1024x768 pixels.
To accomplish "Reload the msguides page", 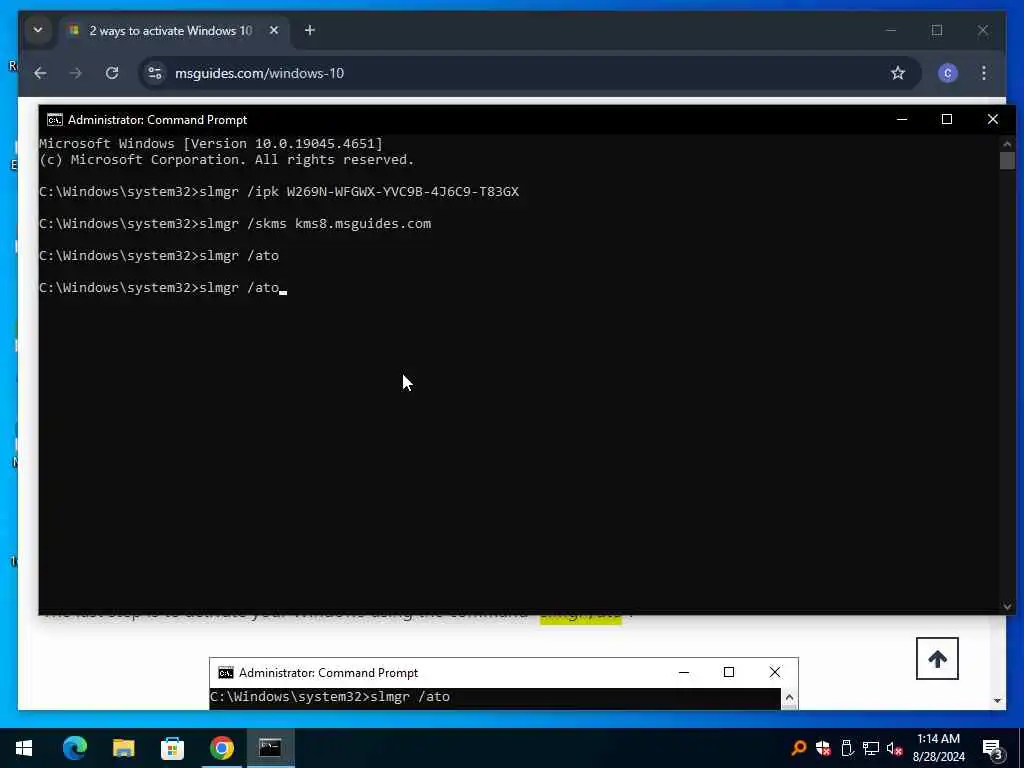I will (x=112, y=73).
